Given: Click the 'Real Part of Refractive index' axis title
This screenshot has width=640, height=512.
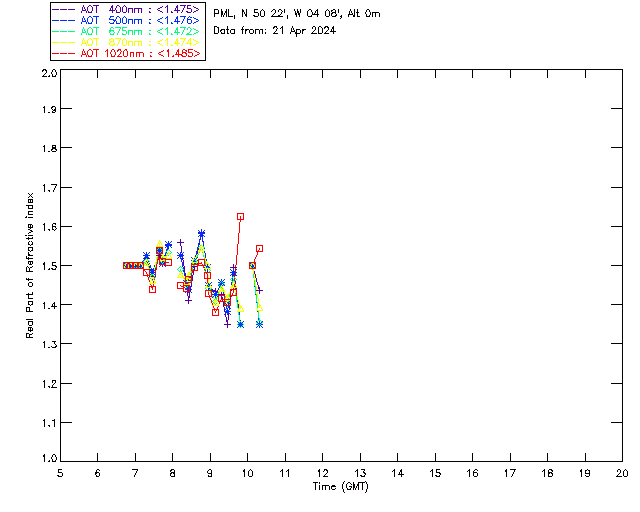Looking at the screenshot, I should [30, 265].
